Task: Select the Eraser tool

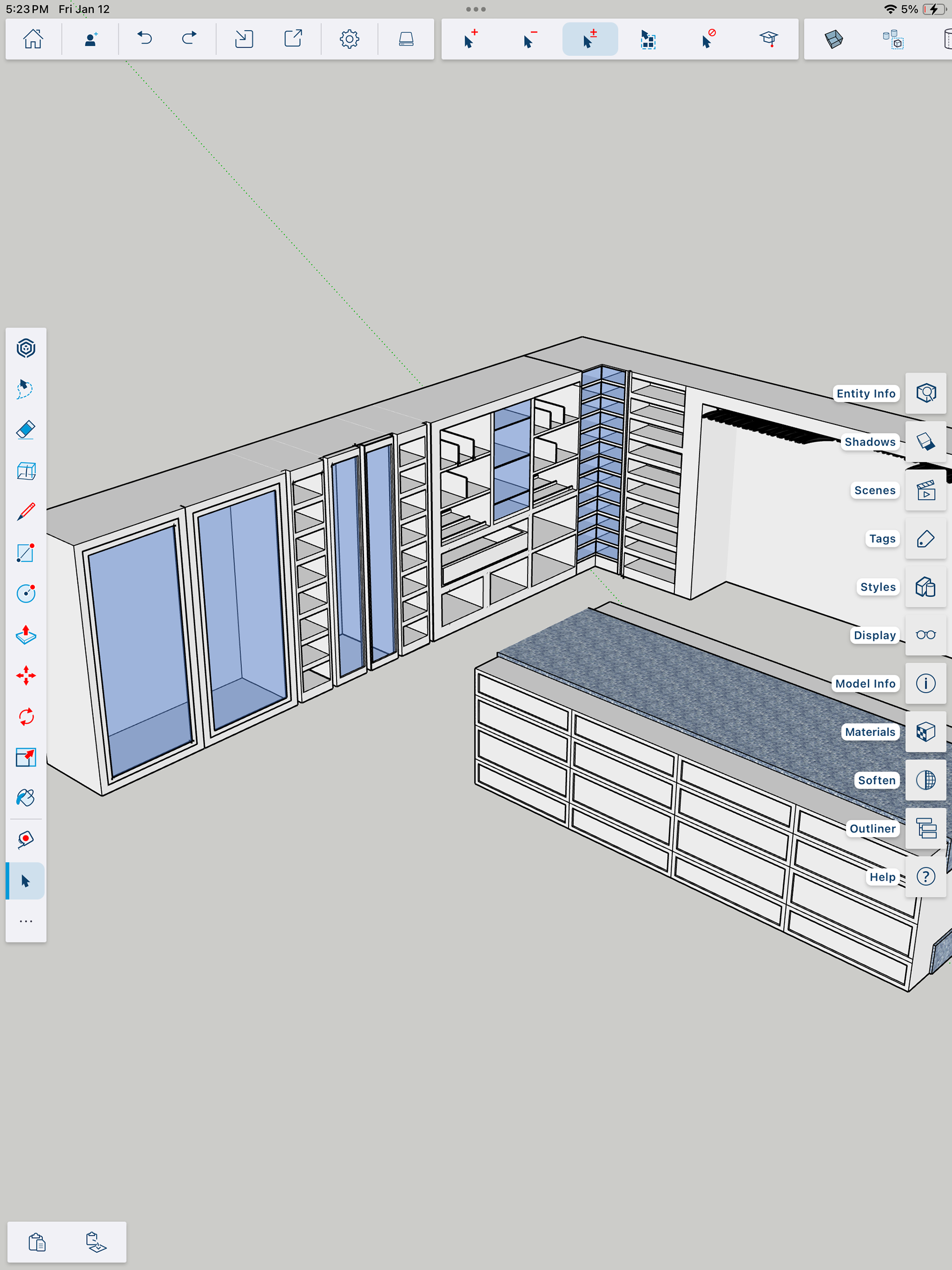Action: tap(26, 430)
